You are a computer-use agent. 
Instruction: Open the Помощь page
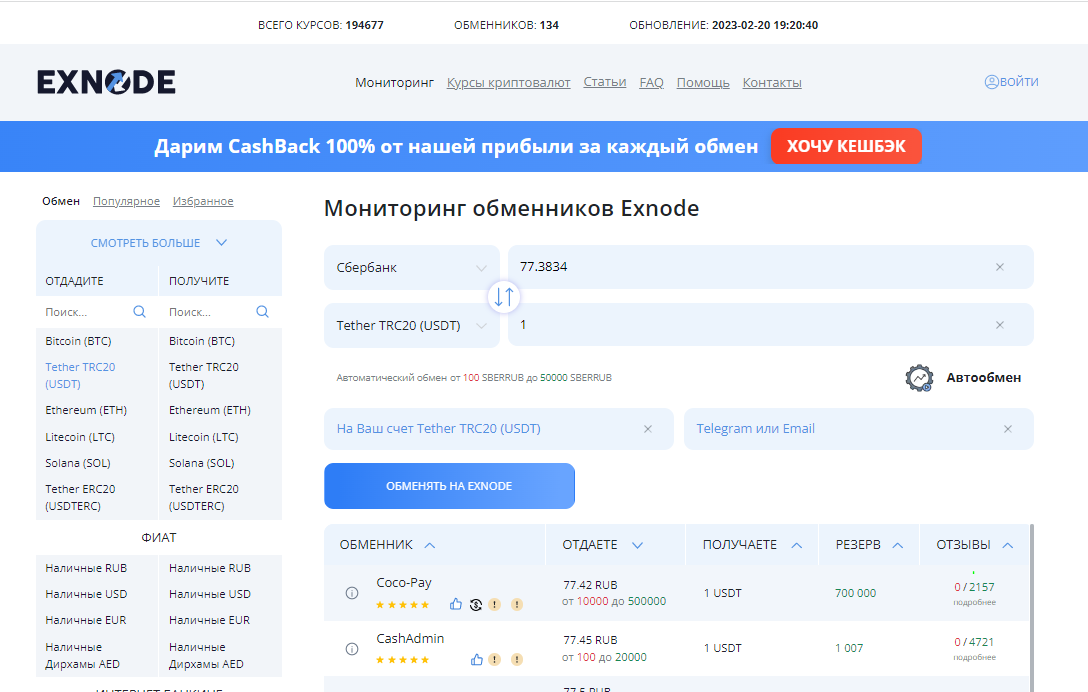[703, 83]
